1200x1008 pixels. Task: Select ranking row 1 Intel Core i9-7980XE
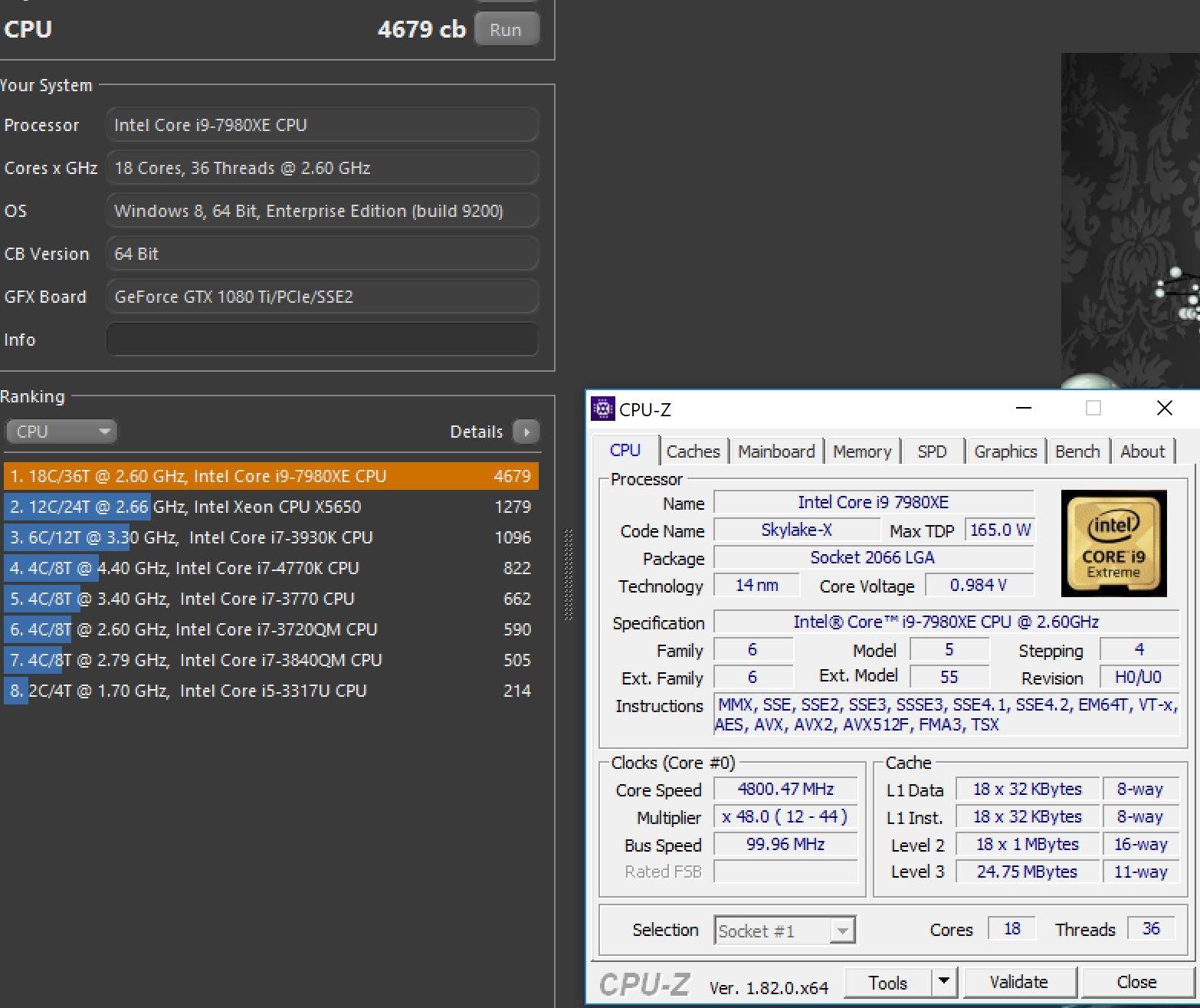click(x=271, y=476)
